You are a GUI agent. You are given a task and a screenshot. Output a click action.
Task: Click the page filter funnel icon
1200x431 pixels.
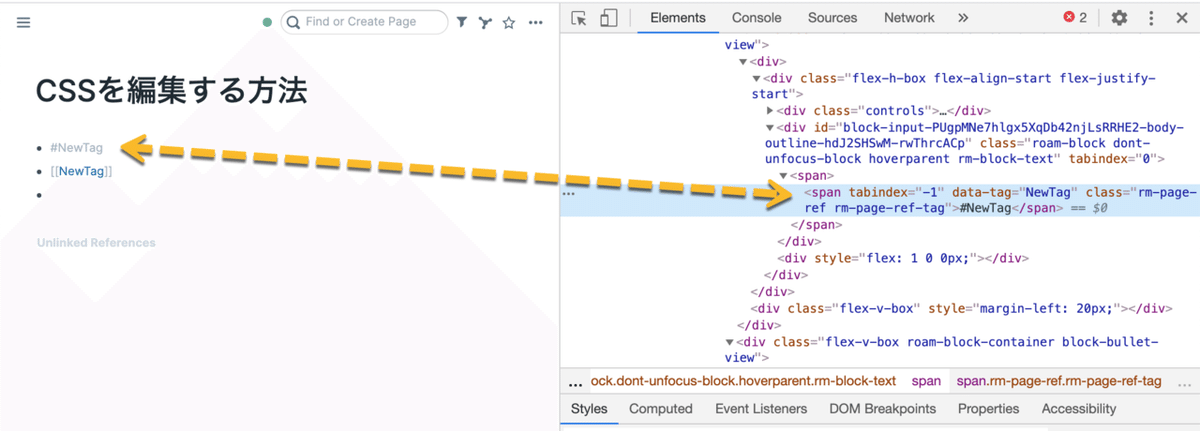(461, 22)
